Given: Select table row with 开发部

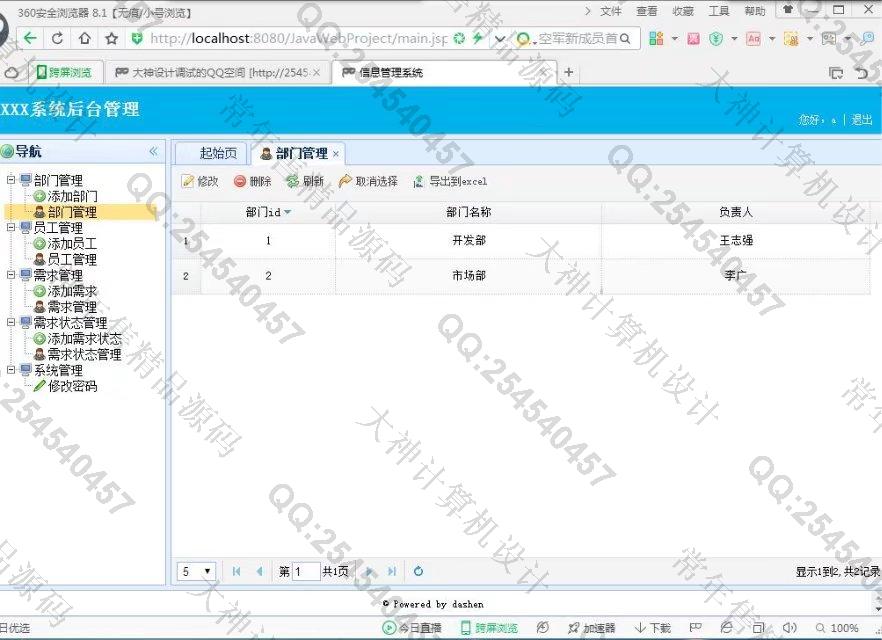Looking at the screenshot, I should point(521,241).
